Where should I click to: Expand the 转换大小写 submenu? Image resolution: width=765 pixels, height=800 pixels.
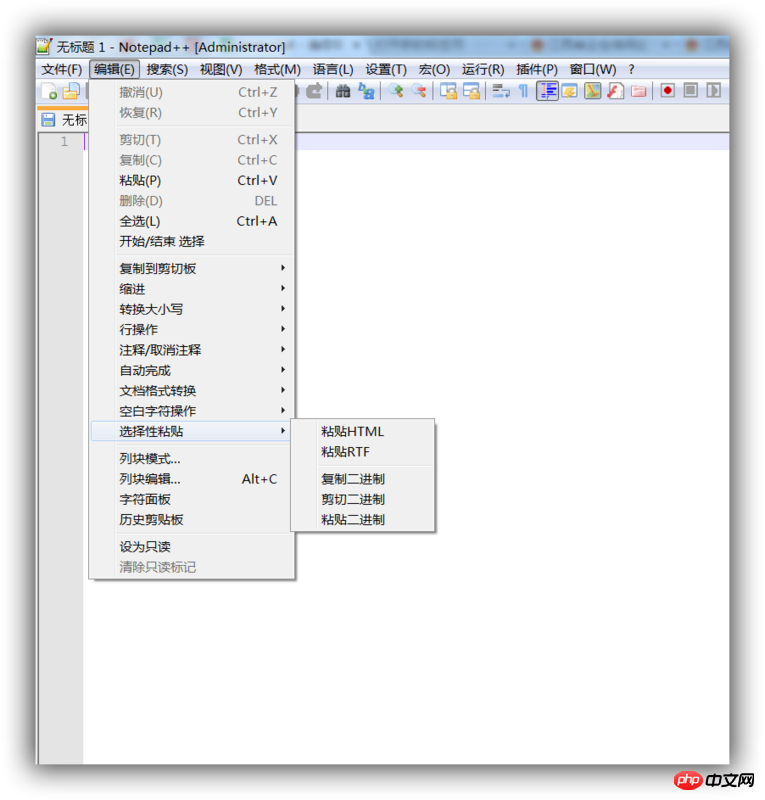[192, 309]
